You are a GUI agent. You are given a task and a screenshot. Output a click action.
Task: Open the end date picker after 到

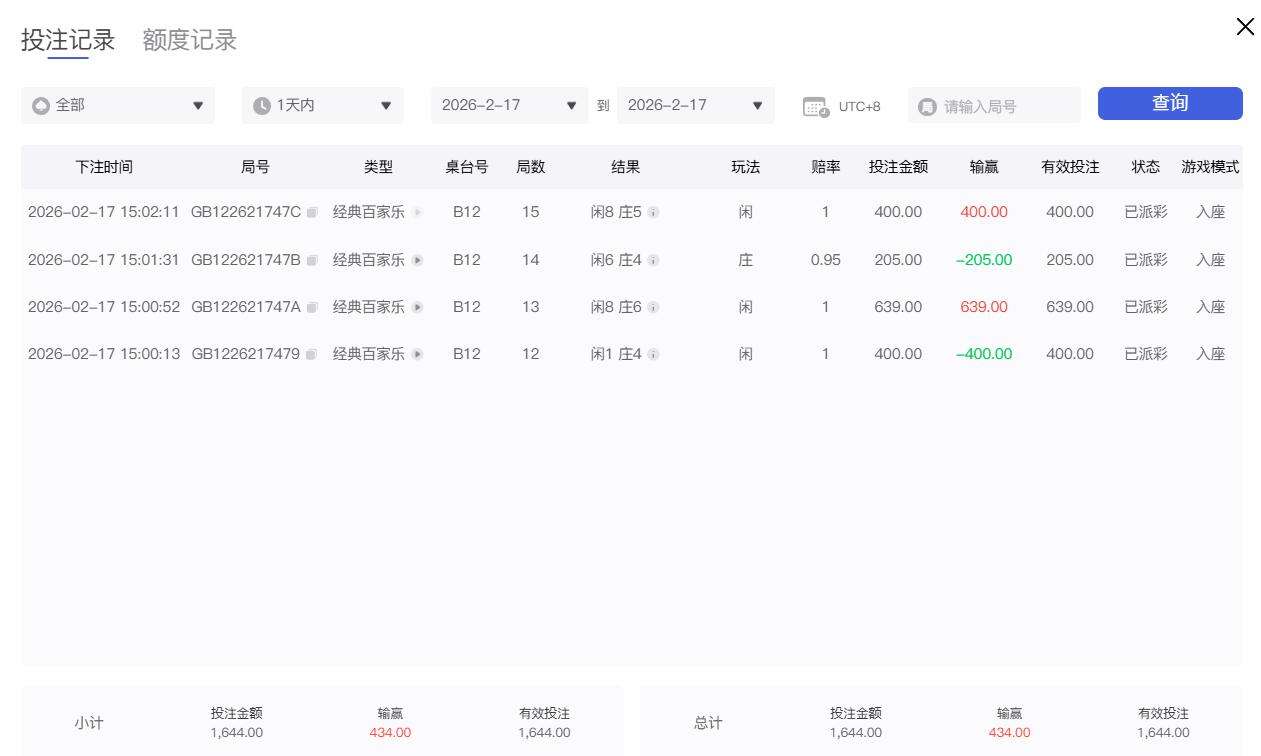pyautogui.click(x=695, y=105)
